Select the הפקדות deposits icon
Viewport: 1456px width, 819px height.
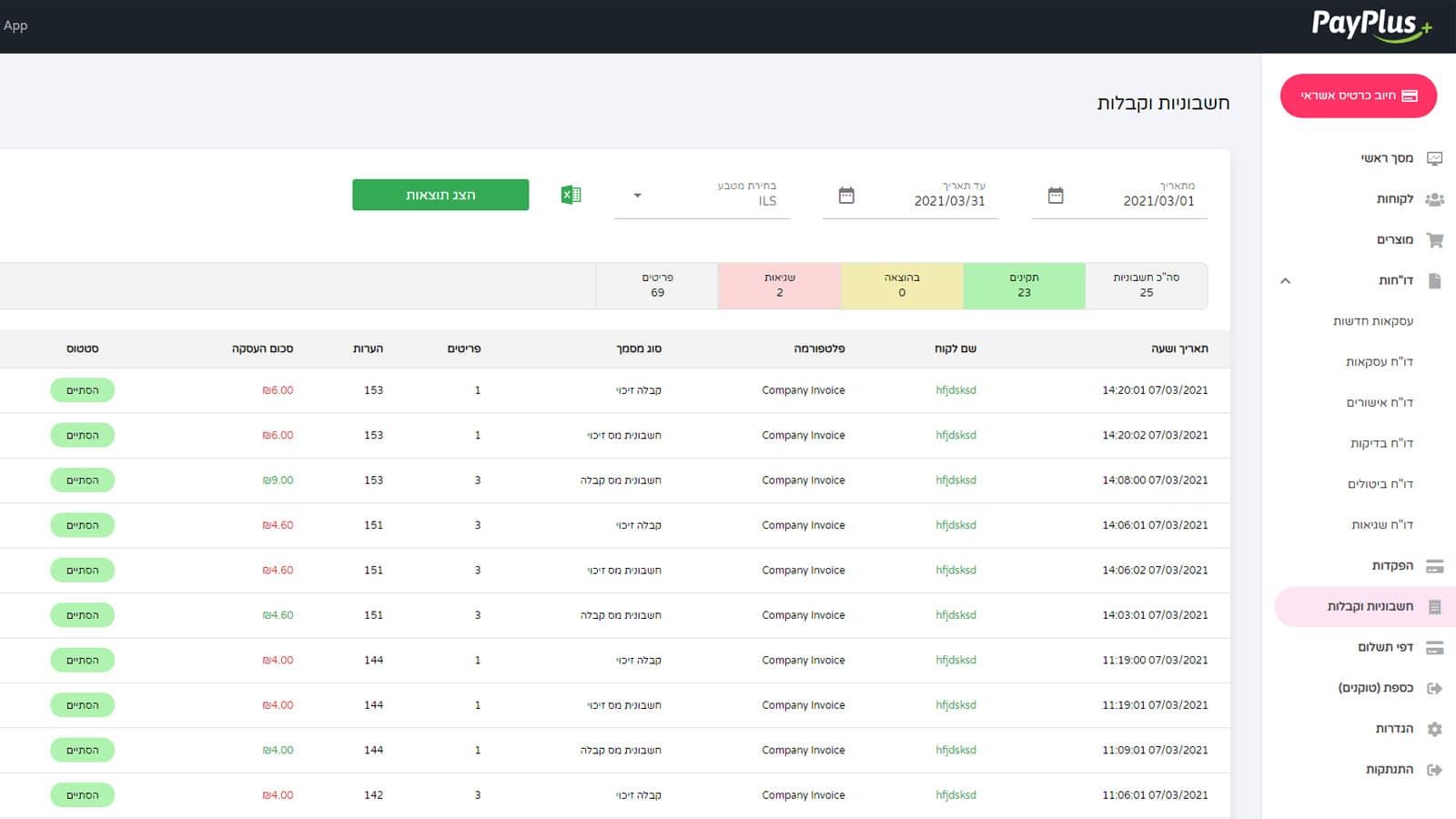[1435, 565]
